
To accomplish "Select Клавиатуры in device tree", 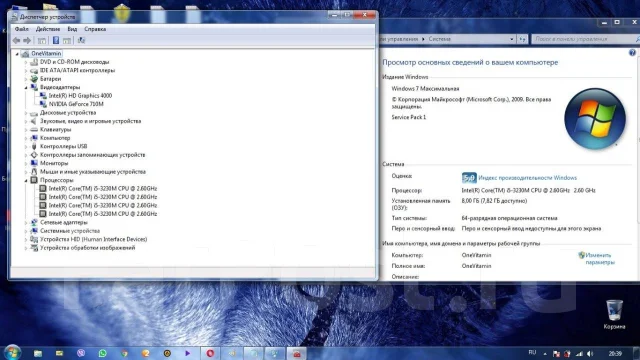I will (56, 129).
